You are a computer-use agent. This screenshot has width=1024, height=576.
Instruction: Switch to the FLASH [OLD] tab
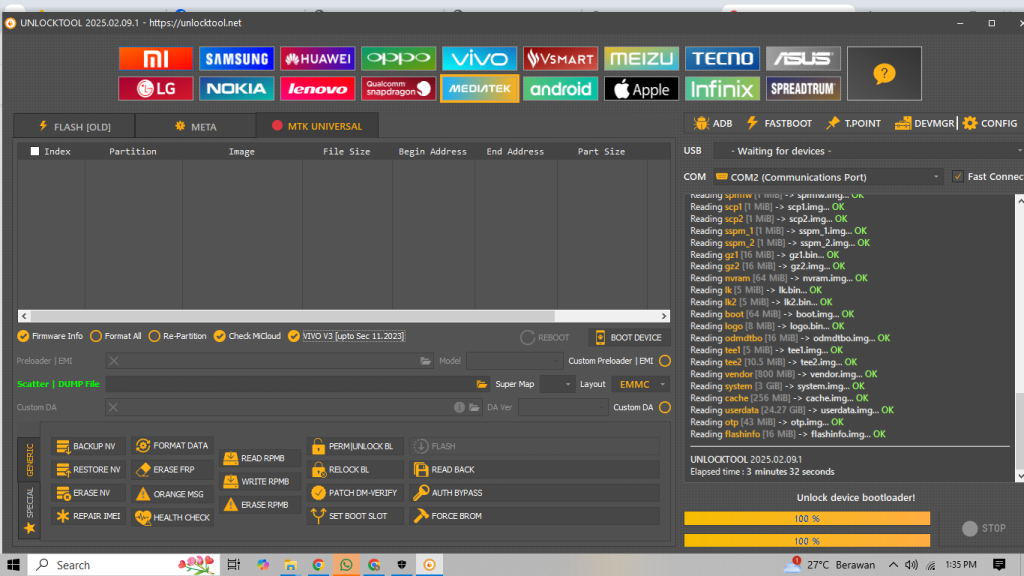[x=74, y=127]
